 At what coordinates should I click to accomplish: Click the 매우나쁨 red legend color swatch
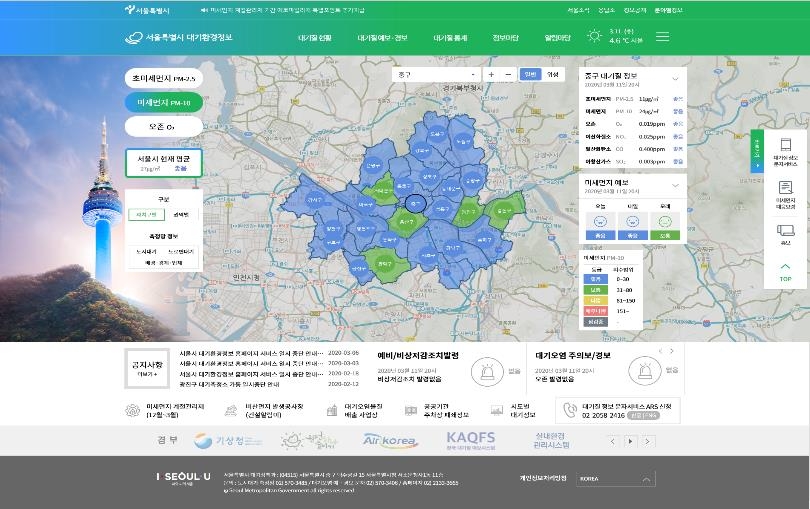point(595,311)
